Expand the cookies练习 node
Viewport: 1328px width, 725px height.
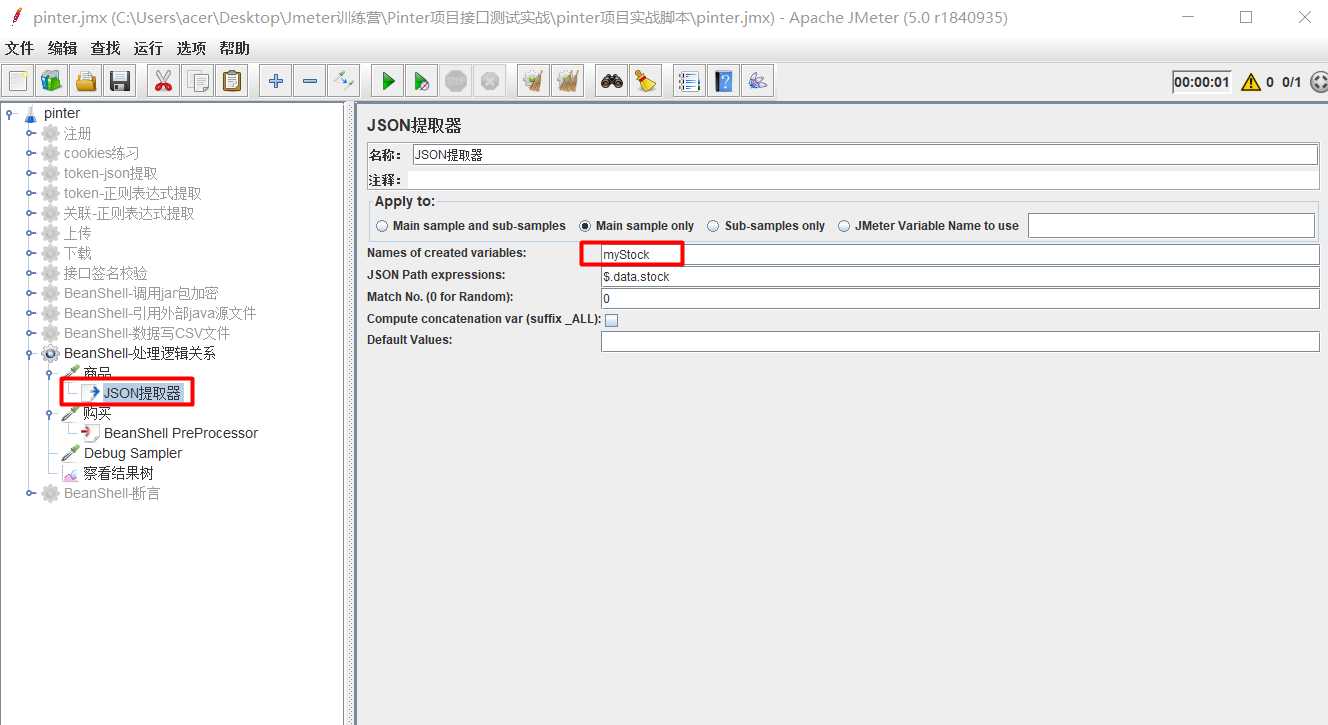30,153
